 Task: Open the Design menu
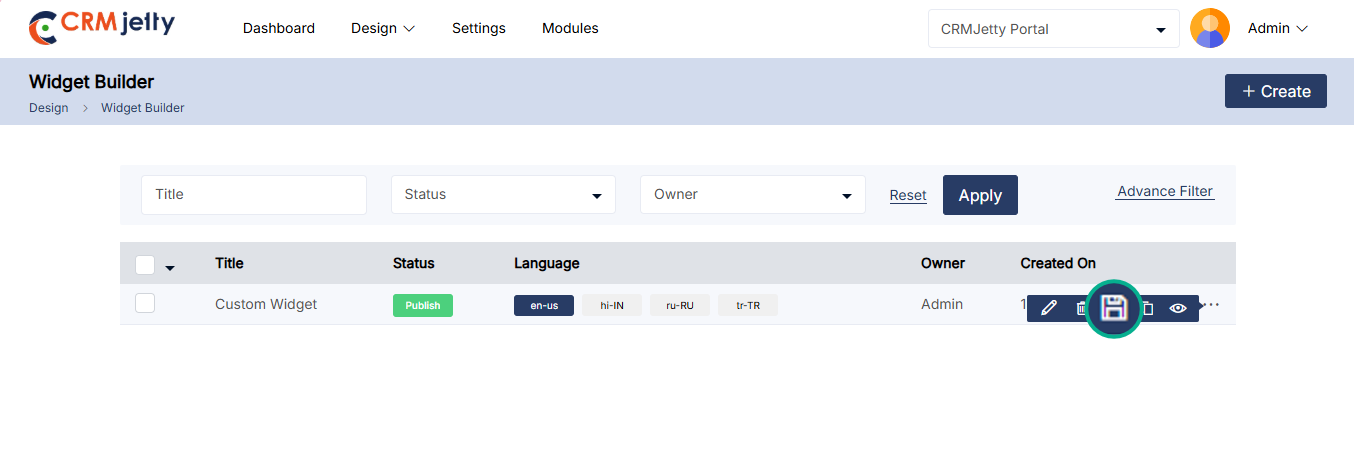382,28
